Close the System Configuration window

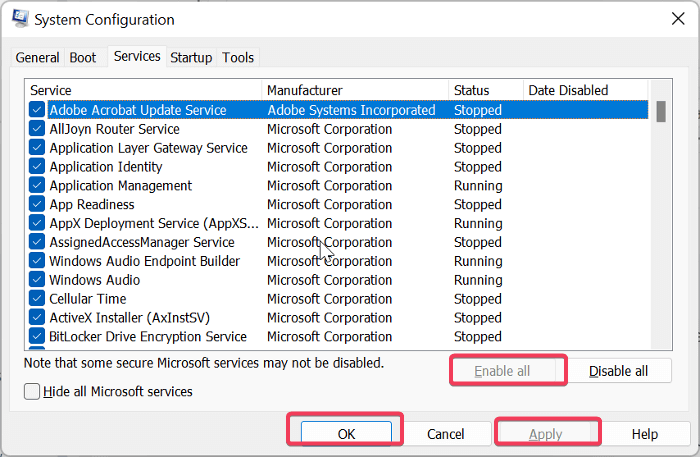679,19
